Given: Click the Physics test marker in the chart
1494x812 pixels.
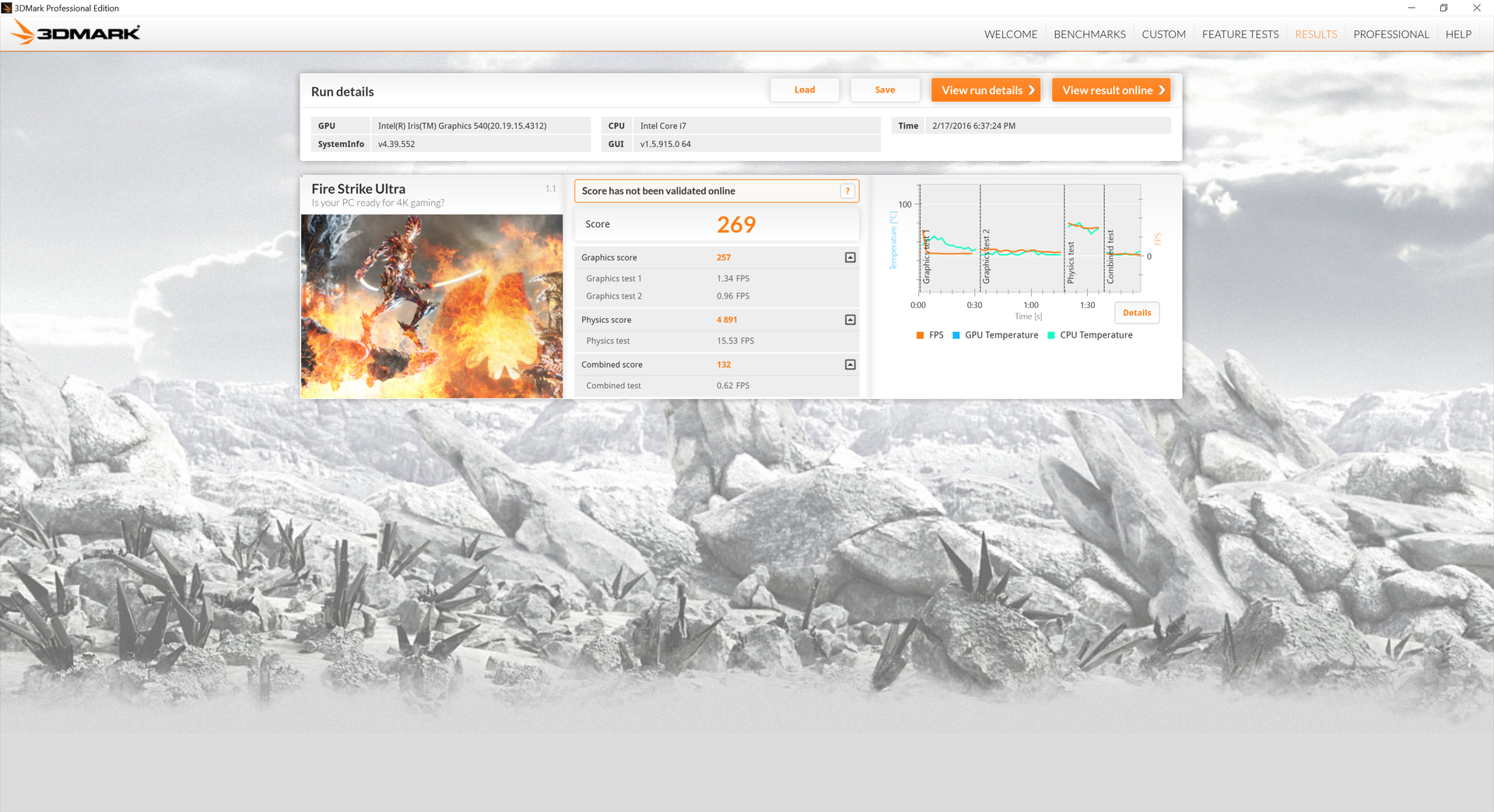Looking at the screenshot, I should tap(1071, 262).
